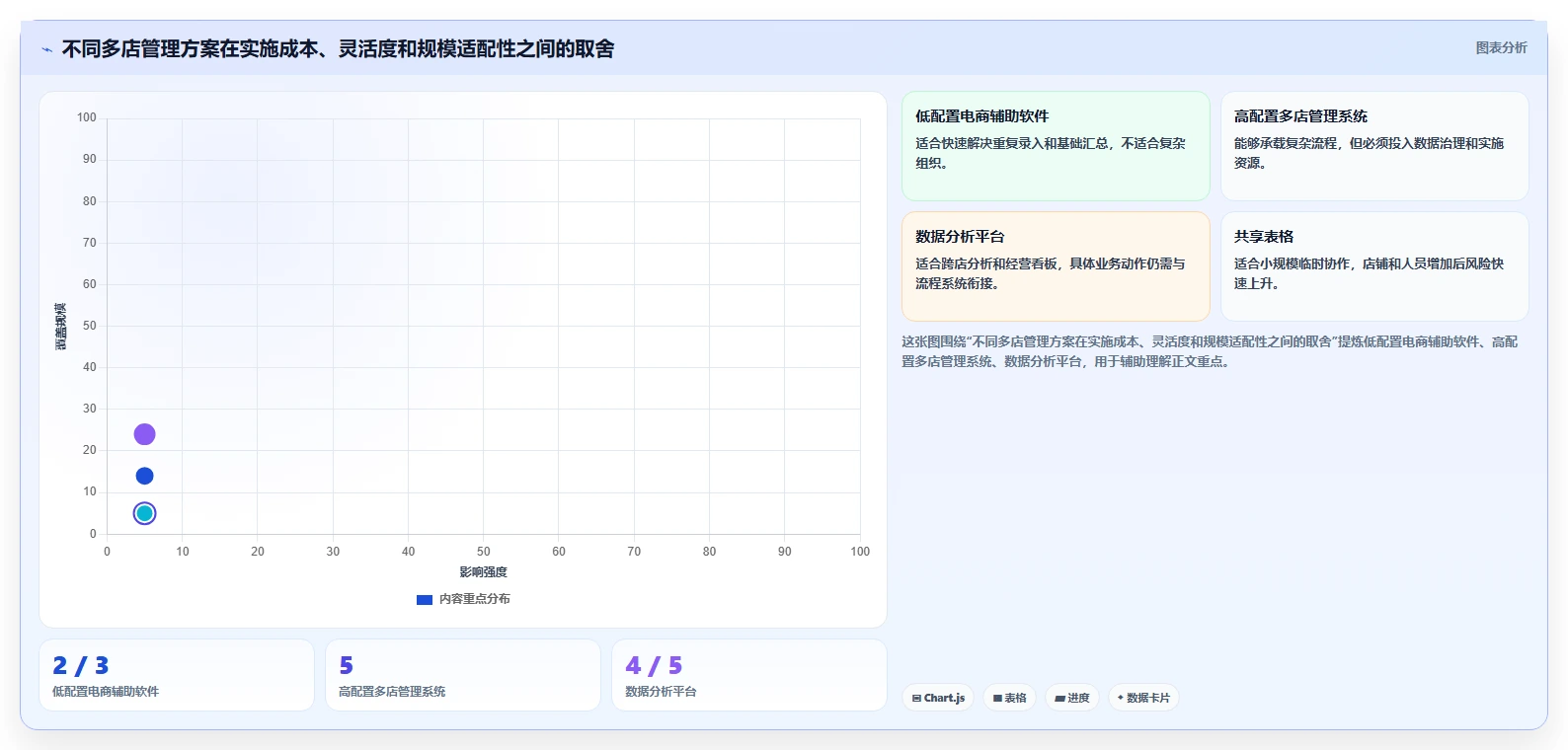The width and height of the screenshot is (1568, 750).
Task: Click the 高配置多店管理系统 stat label
Action: pyautogui.click(x=392, y=692)
